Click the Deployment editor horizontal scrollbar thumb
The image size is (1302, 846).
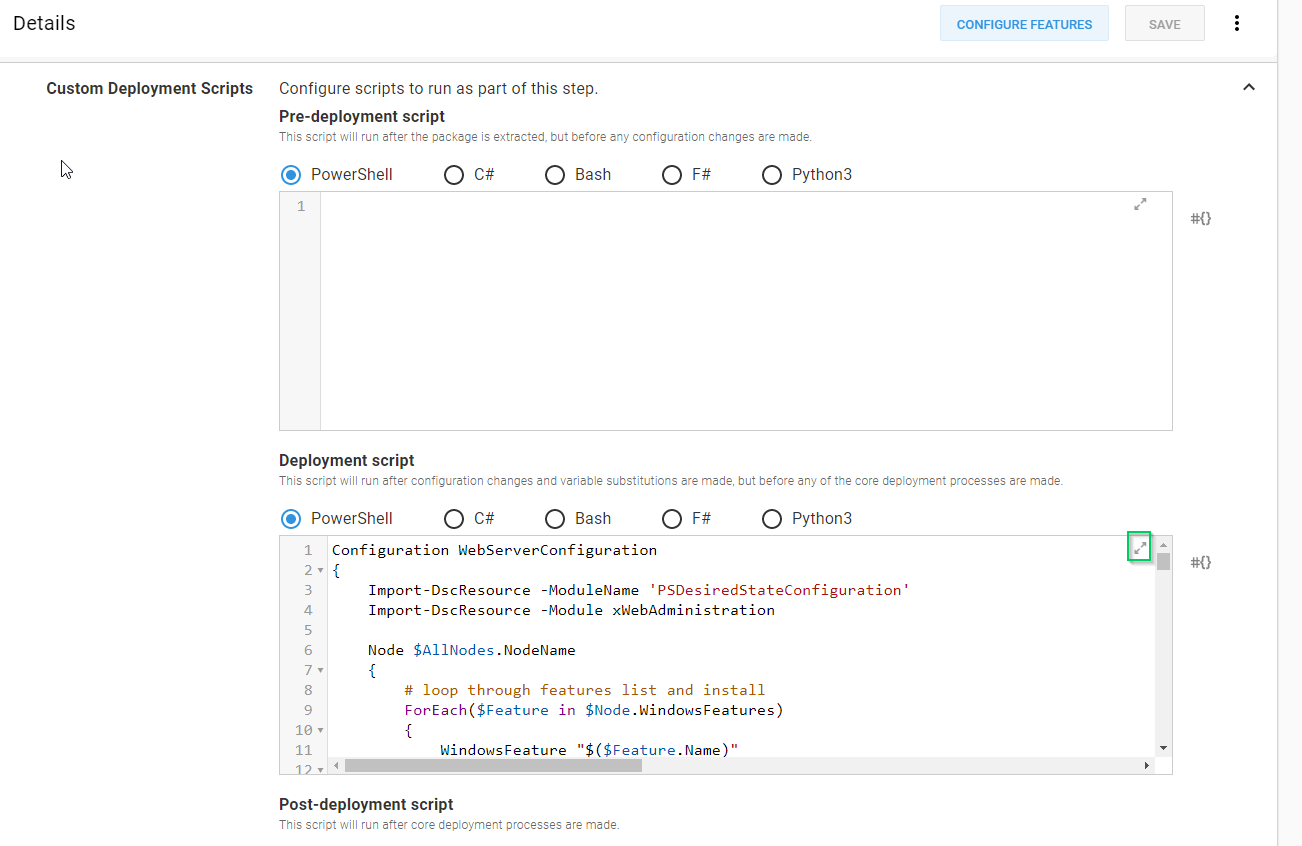point(492,765)
